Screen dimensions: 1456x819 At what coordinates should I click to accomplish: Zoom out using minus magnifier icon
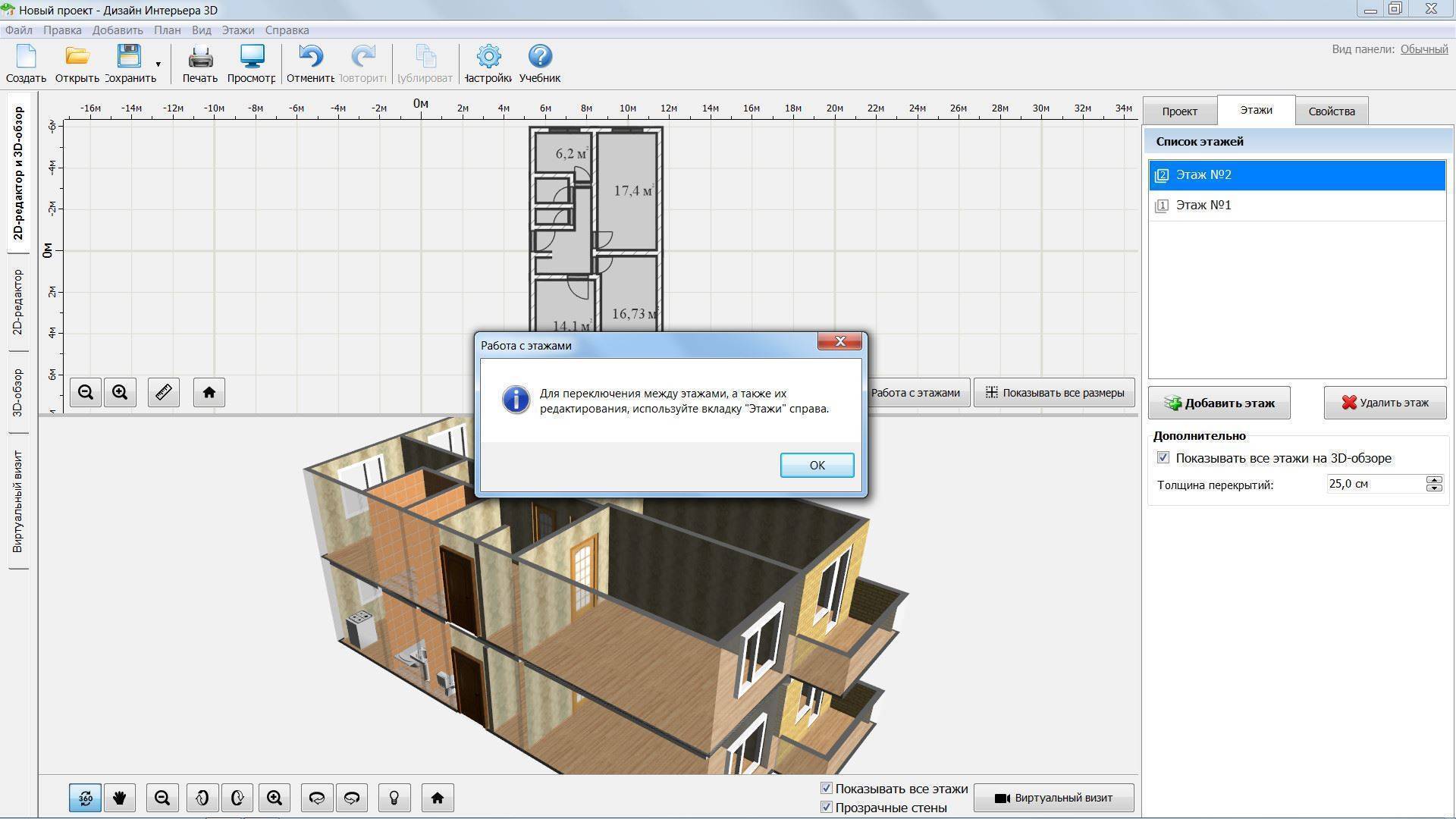(86, 391)
